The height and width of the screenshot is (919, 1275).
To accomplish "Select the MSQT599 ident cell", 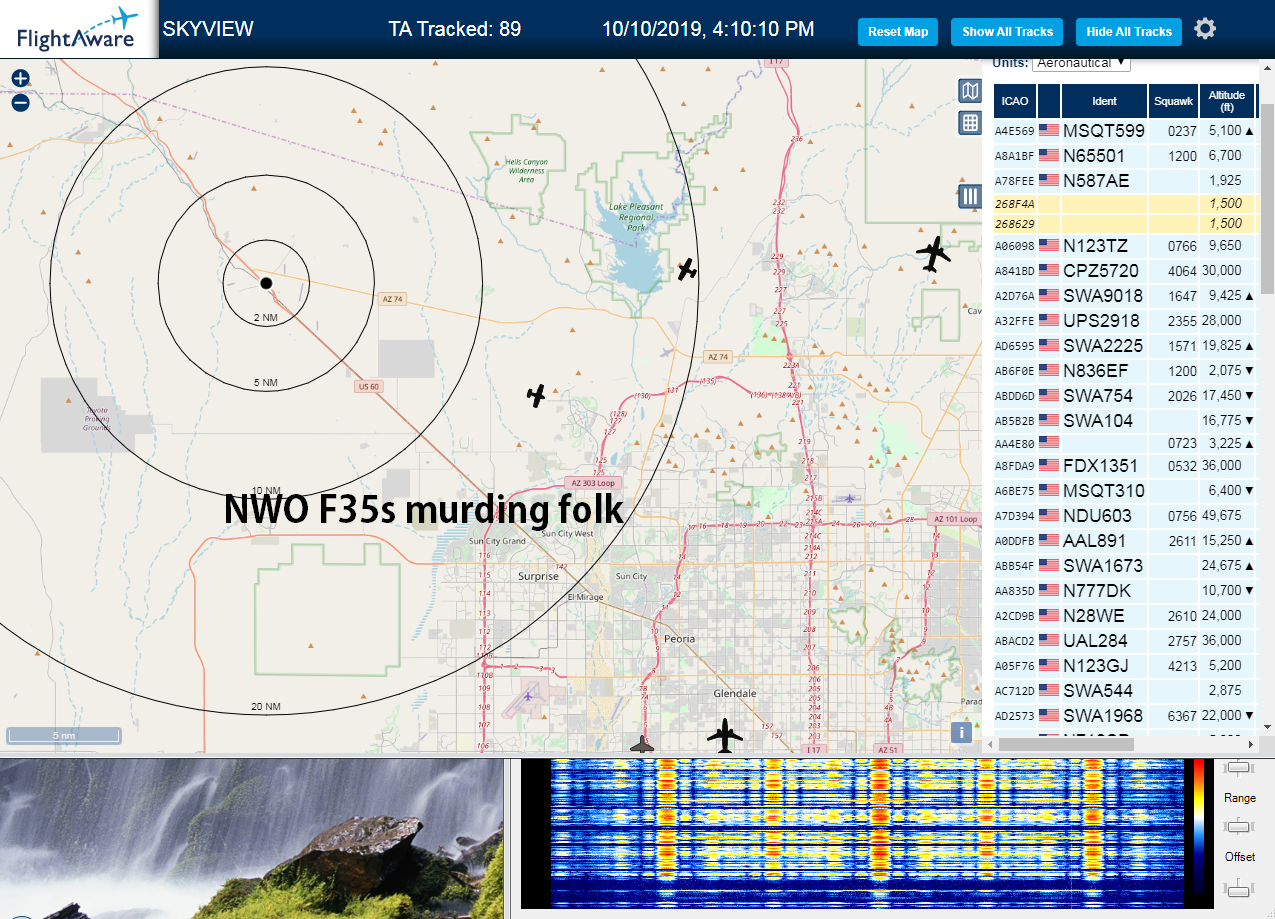I will (1104, 130).
